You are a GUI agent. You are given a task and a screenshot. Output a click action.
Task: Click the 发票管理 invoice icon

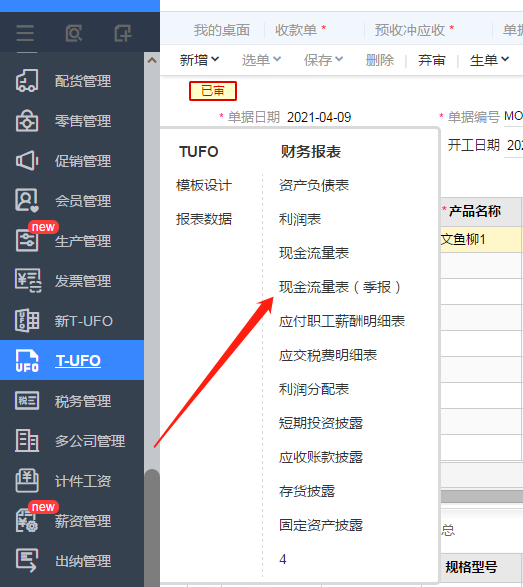(x=28, y=280)
